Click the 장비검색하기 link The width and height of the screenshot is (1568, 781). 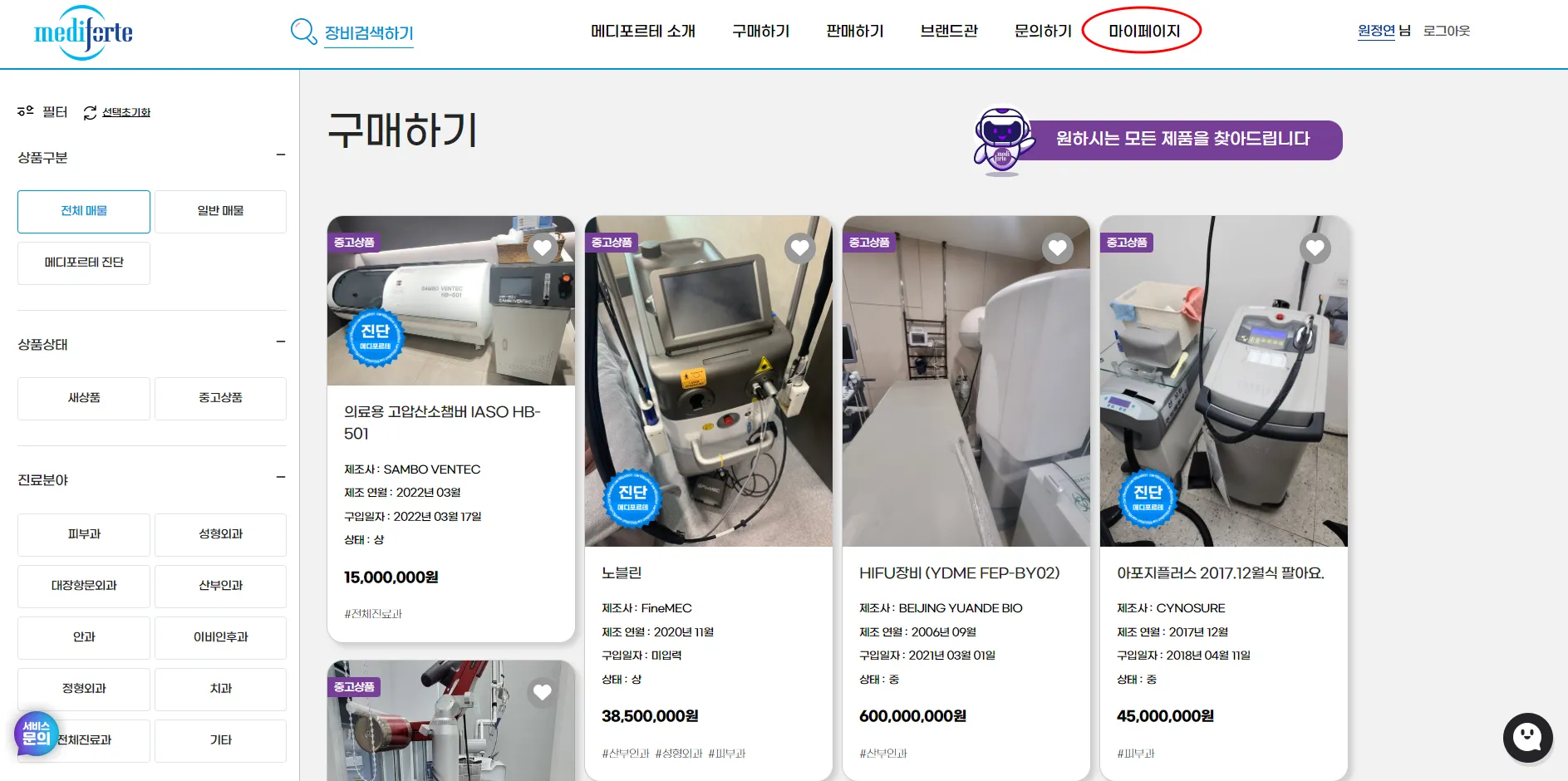369,33
